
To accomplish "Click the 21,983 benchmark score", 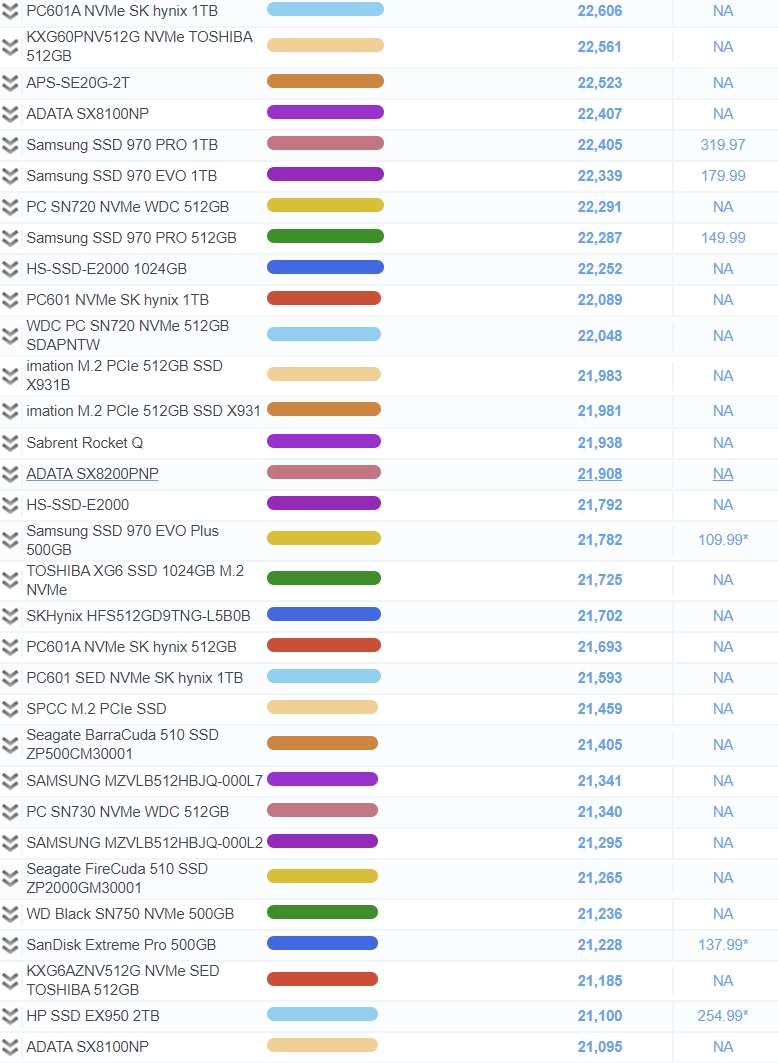I will tap(600, 376).
